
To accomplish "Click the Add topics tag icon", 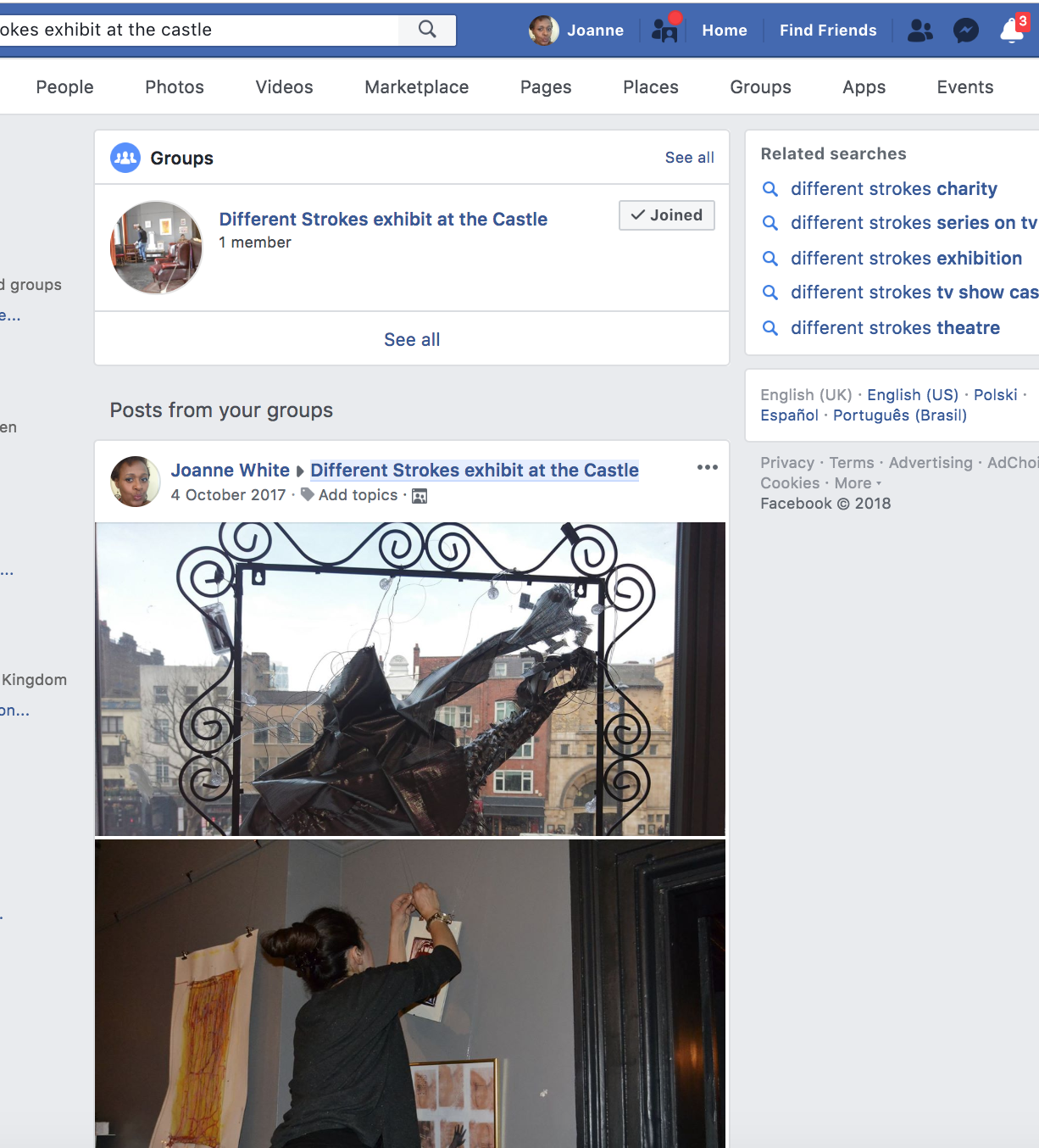I will click(308, 494).
